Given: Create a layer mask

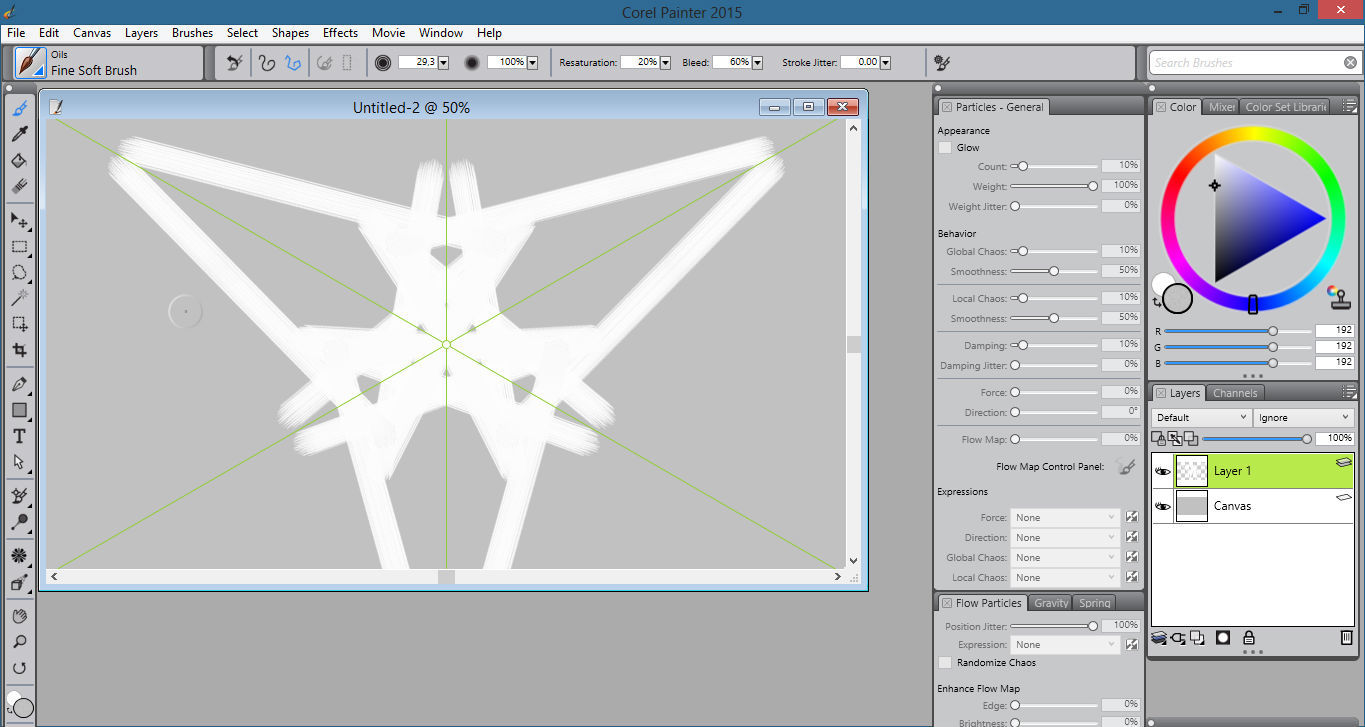Looking at the screenshot, I should pyautogui.click(x=1222, y=637).
